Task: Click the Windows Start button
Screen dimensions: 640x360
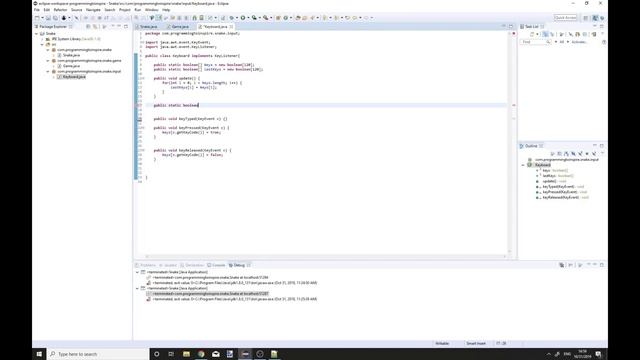Action: [x=39, y=354]
